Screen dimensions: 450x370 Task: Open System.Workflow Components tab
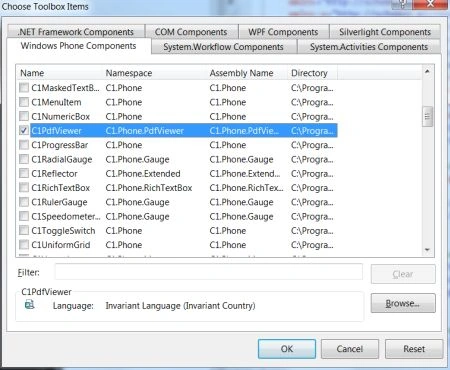[x=223, y=47]
